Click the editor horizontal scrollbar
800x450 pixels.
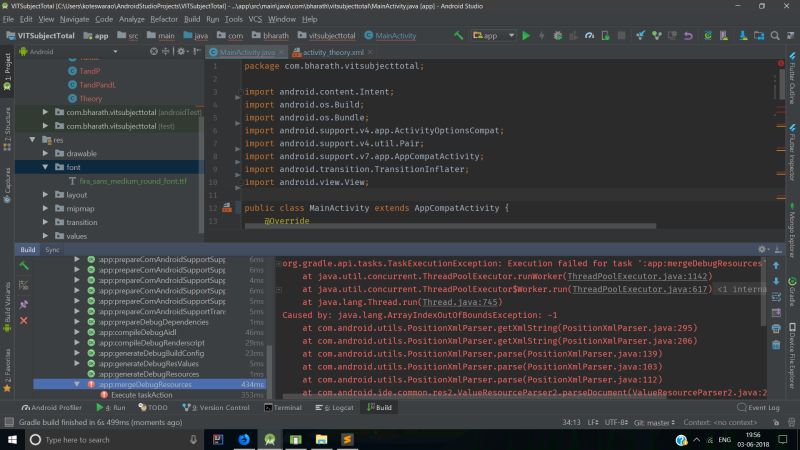(x=451, y=226)
